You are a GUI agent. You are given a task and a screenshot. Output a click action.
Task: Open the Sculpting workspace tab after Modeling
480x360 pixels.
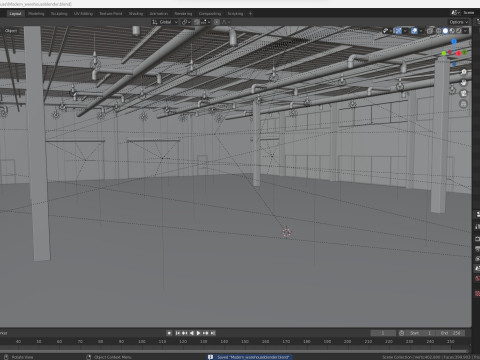(59, 14)
